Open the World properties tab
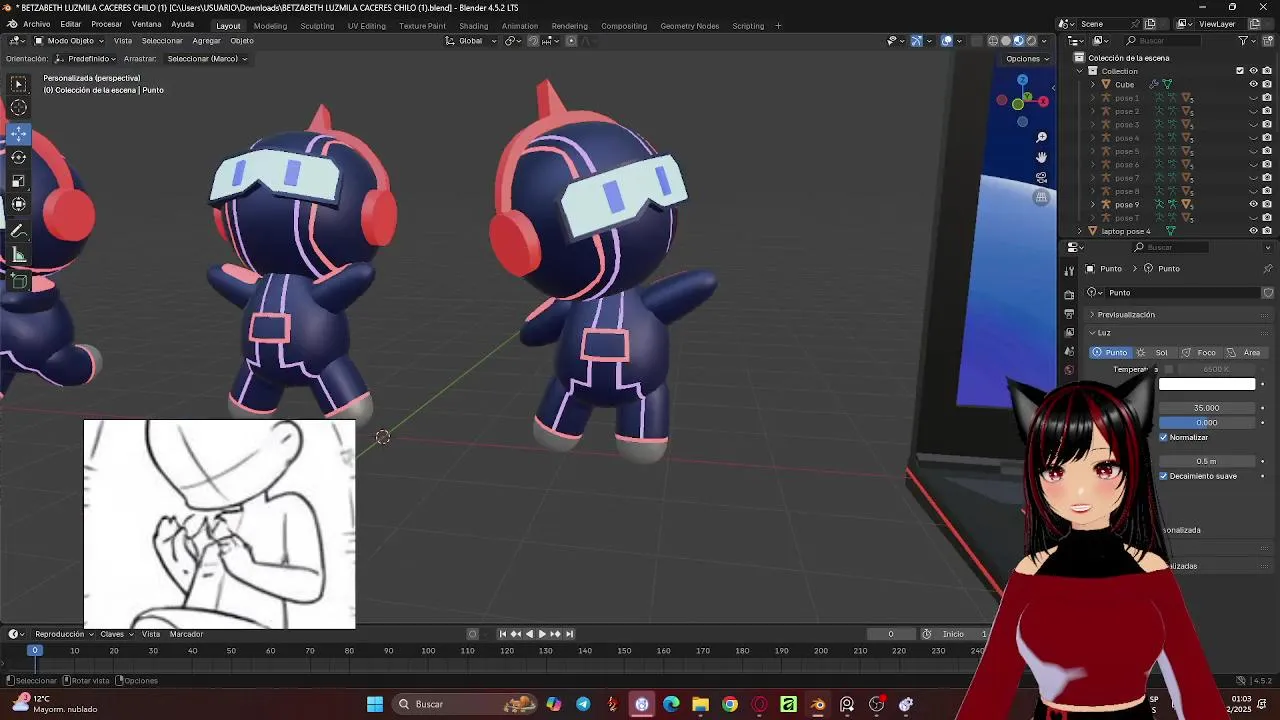Viewport: 1280px width, 720px height. 1069,371
